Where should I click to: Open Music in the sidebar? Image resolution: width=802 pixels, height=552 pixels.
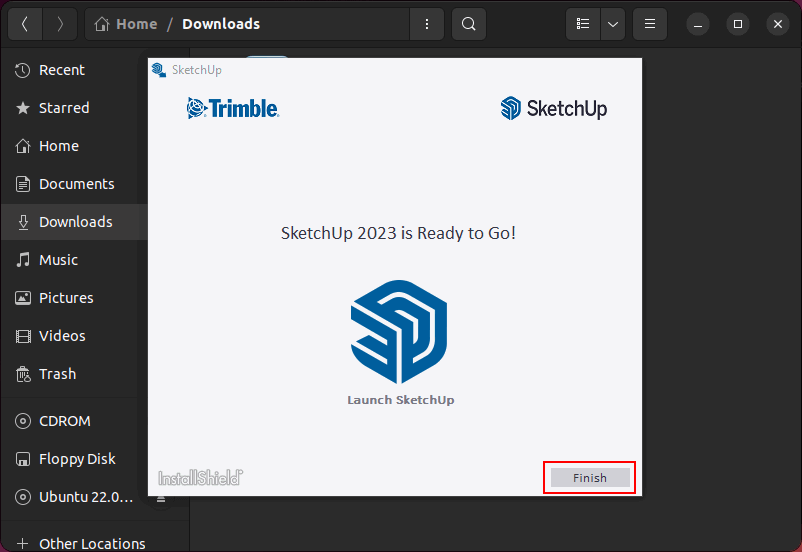pyautogui.click(x=74, y=260)
